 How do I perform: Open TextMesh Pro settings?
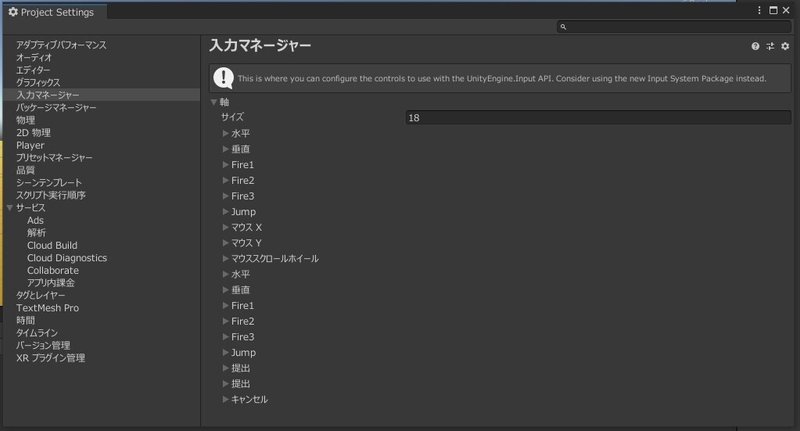[x=47, y=308]
